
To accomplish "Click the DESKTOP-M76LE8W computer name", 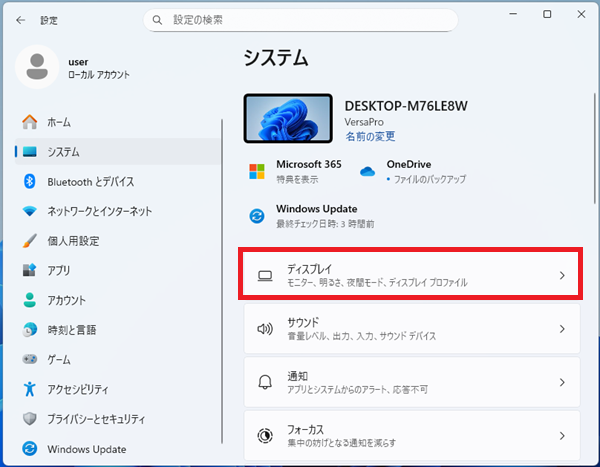I will [406, 106].
